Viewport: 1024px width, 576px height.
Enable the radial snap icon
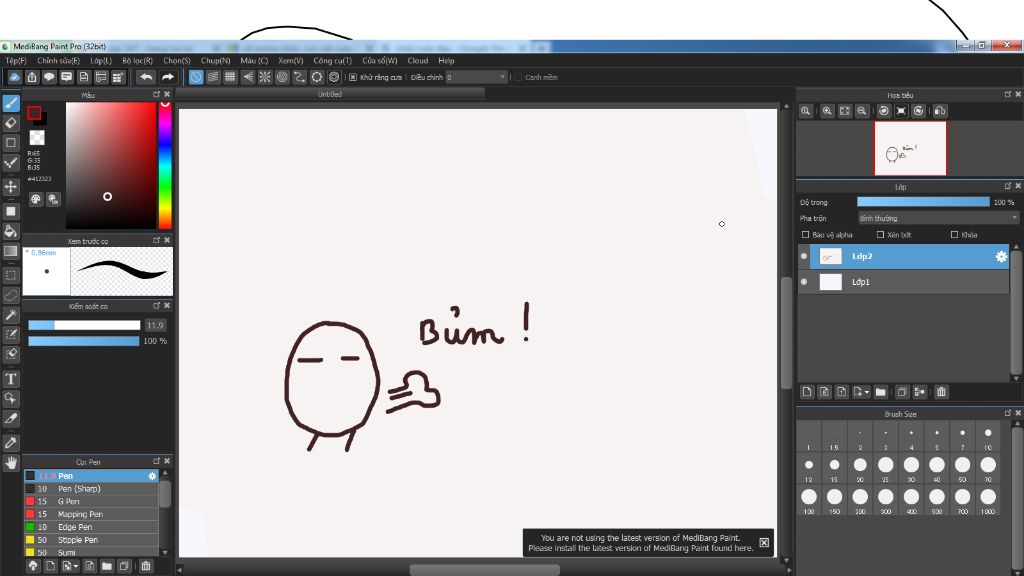point(264,77)
